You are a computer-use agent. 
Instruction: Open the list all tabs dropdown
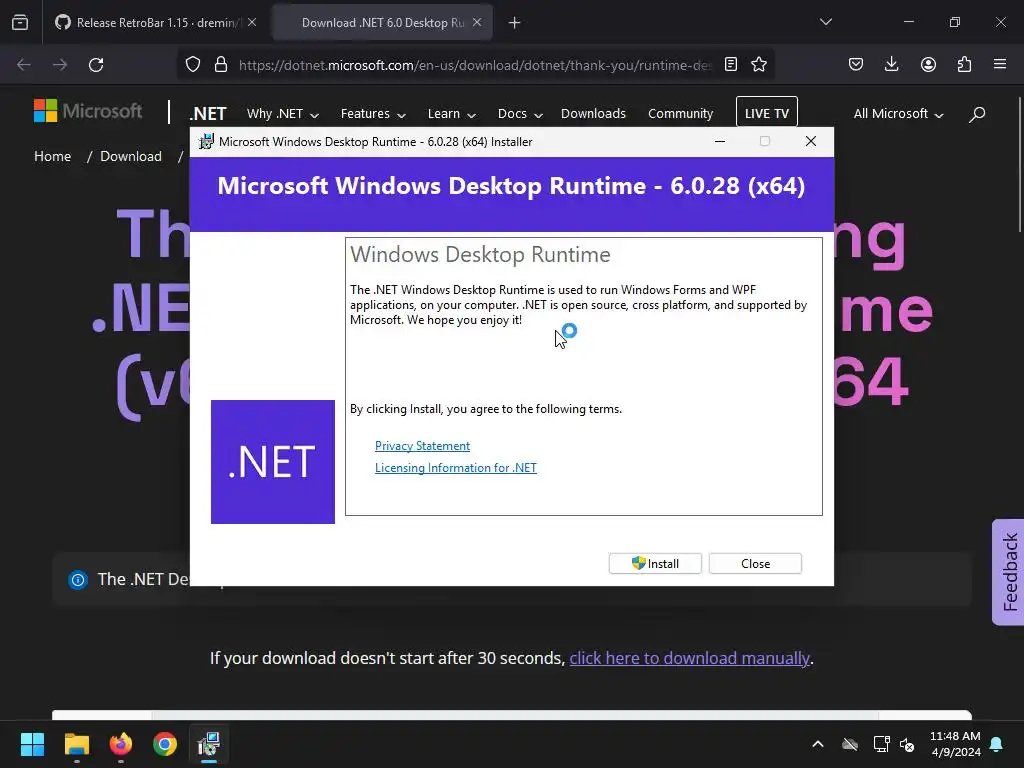tap(825, 22)
